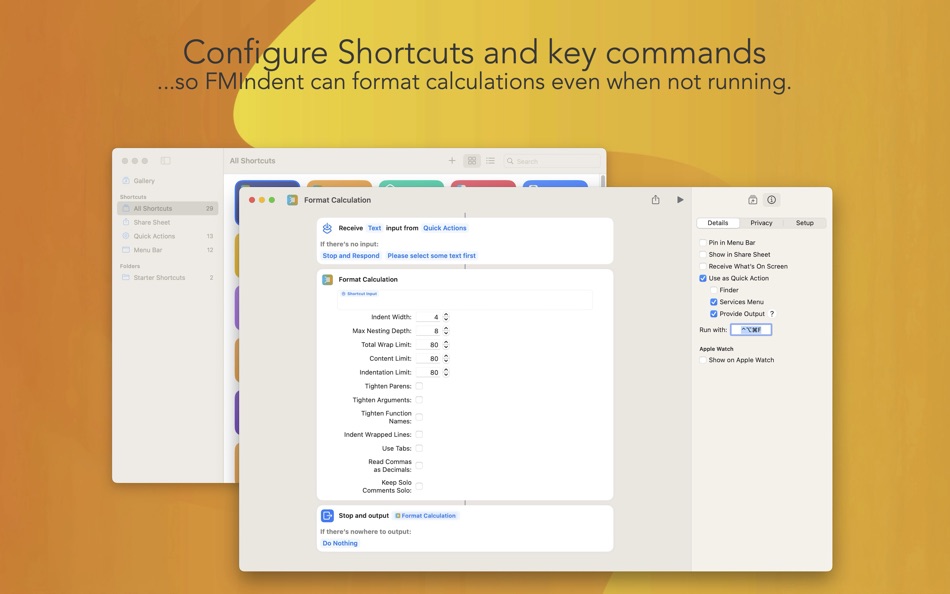Screen dimensions: 950x594
Task: Uncheck Use as Quick Action
Action: pyautogui.click(x=703, y=278)
